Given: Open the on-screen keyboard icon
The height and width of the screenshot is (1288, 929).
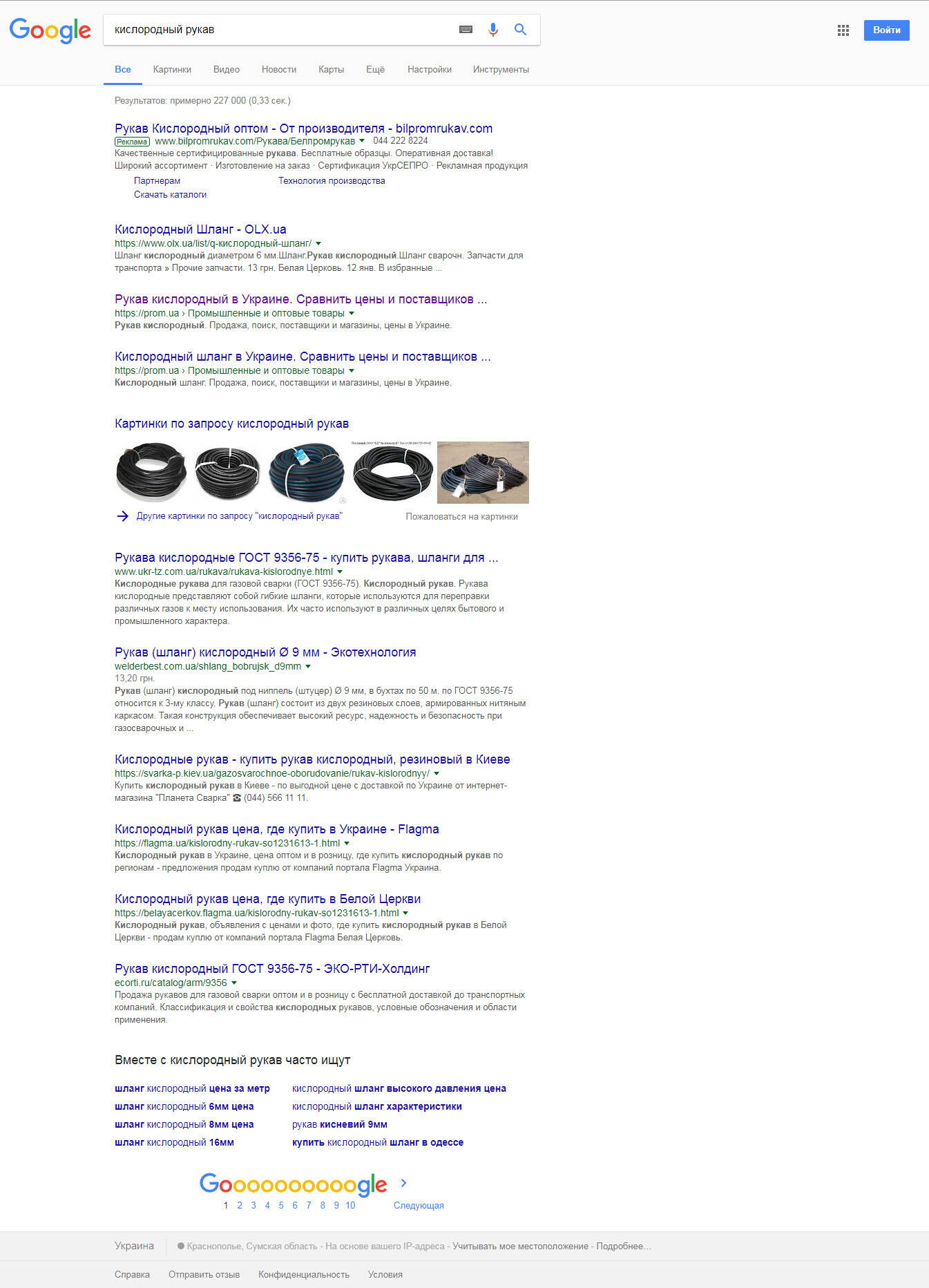Looking at the screenshot, I should (466, 30).
